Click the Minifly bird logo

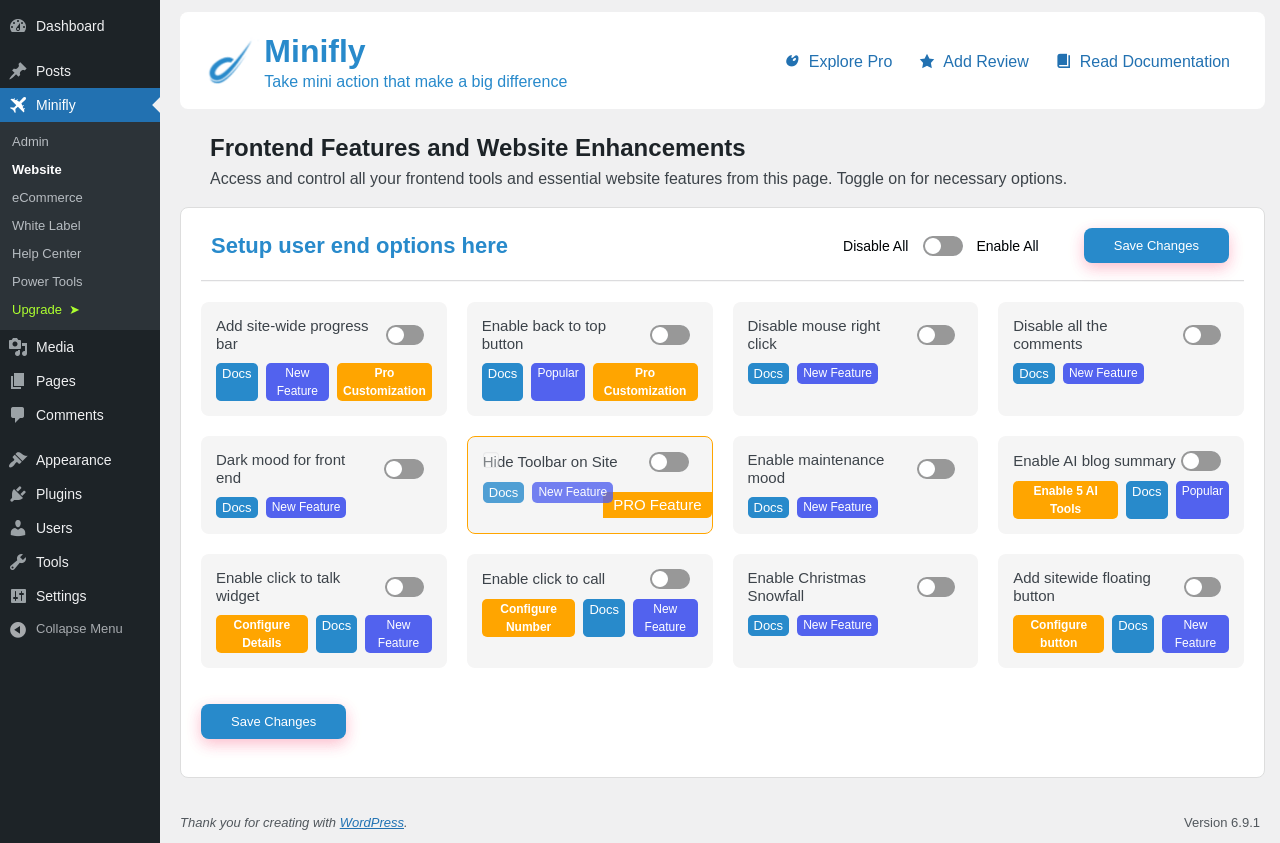[229, 62]
